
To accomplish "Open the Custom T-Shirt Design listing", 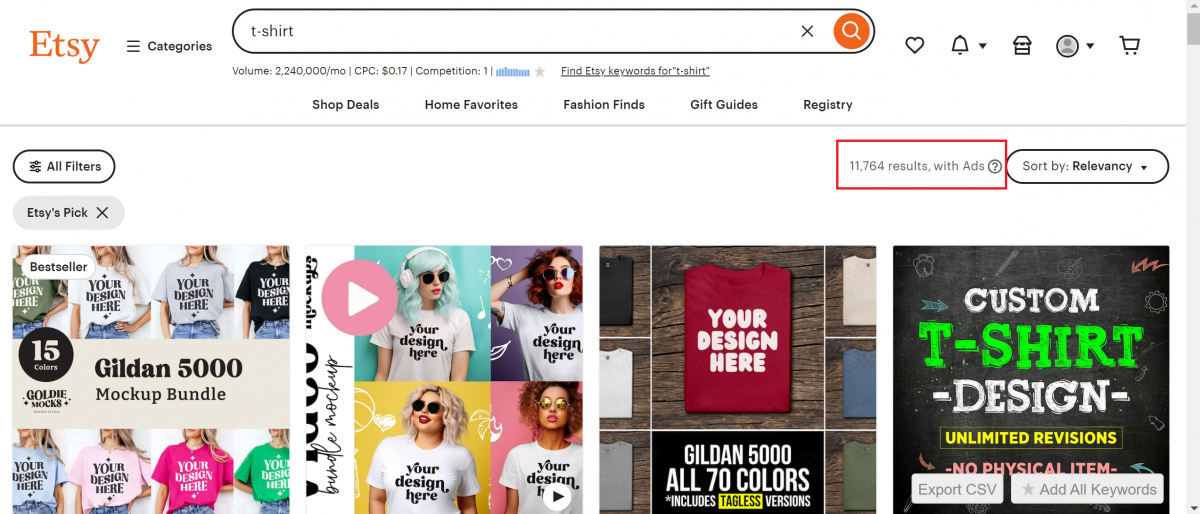I will [1031, 380].
